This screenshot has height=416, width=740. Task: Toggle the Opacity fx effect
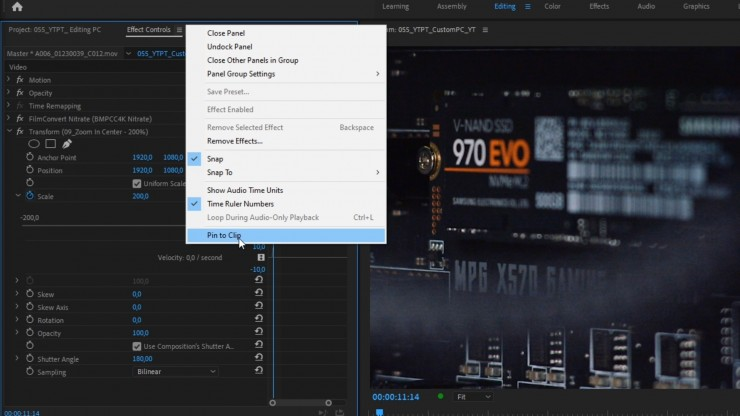(x=20, y=93)
